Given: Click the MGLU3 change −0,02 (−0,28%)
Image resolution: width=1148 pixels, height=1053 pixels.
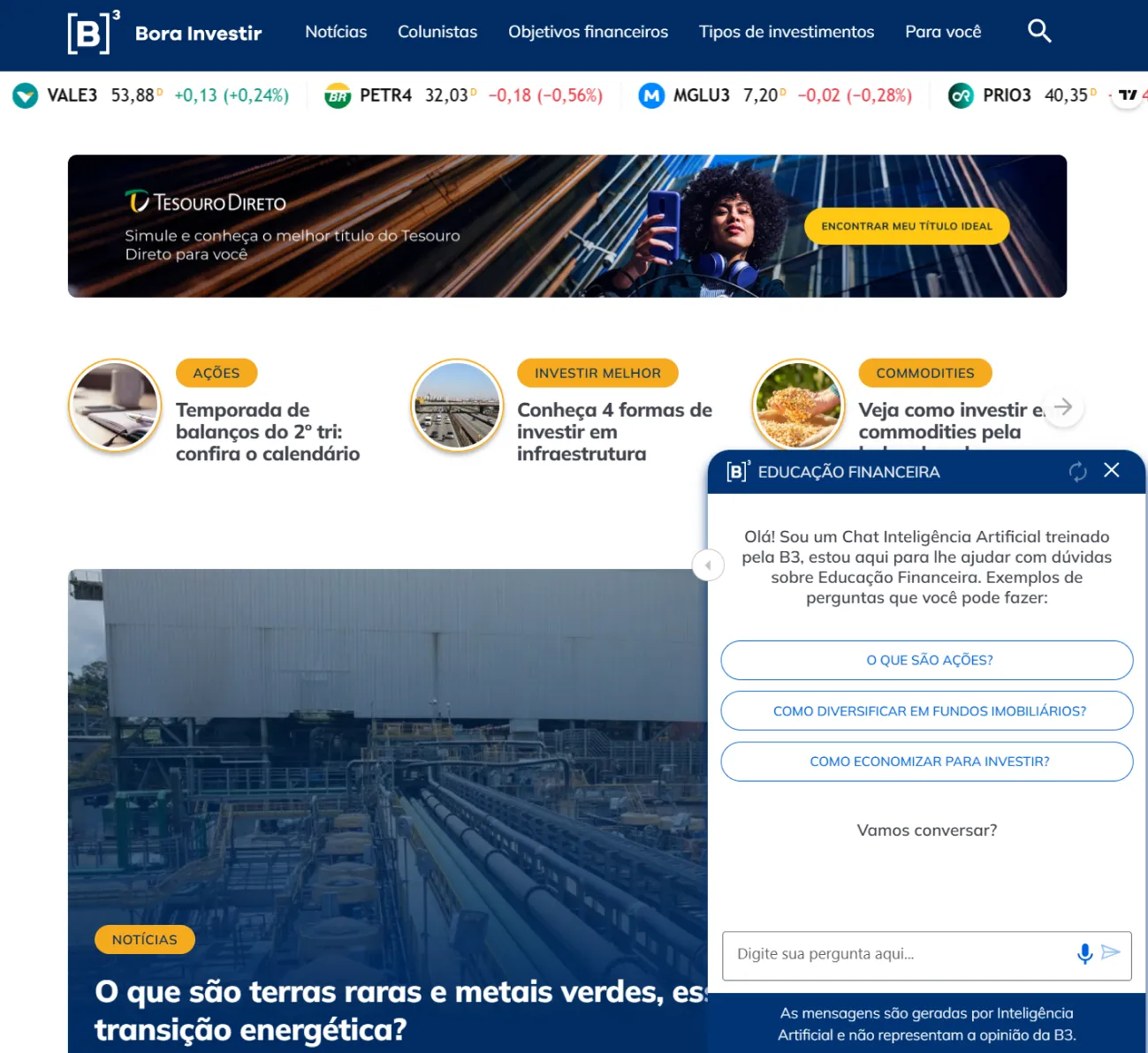Looking at the screenshot, I should 855,95.
